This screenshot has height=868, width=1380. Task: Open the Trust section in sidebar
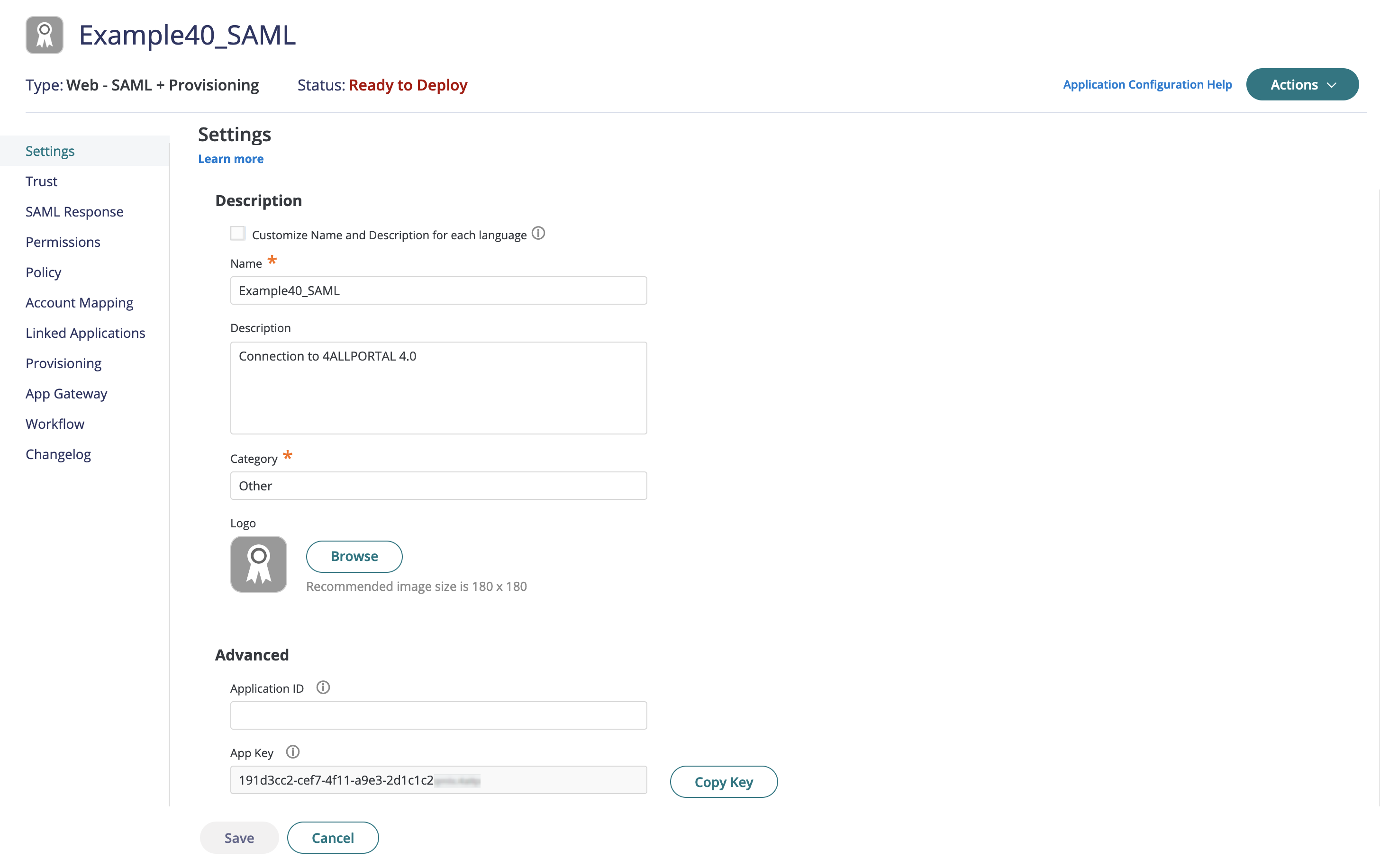coord(41,181)
